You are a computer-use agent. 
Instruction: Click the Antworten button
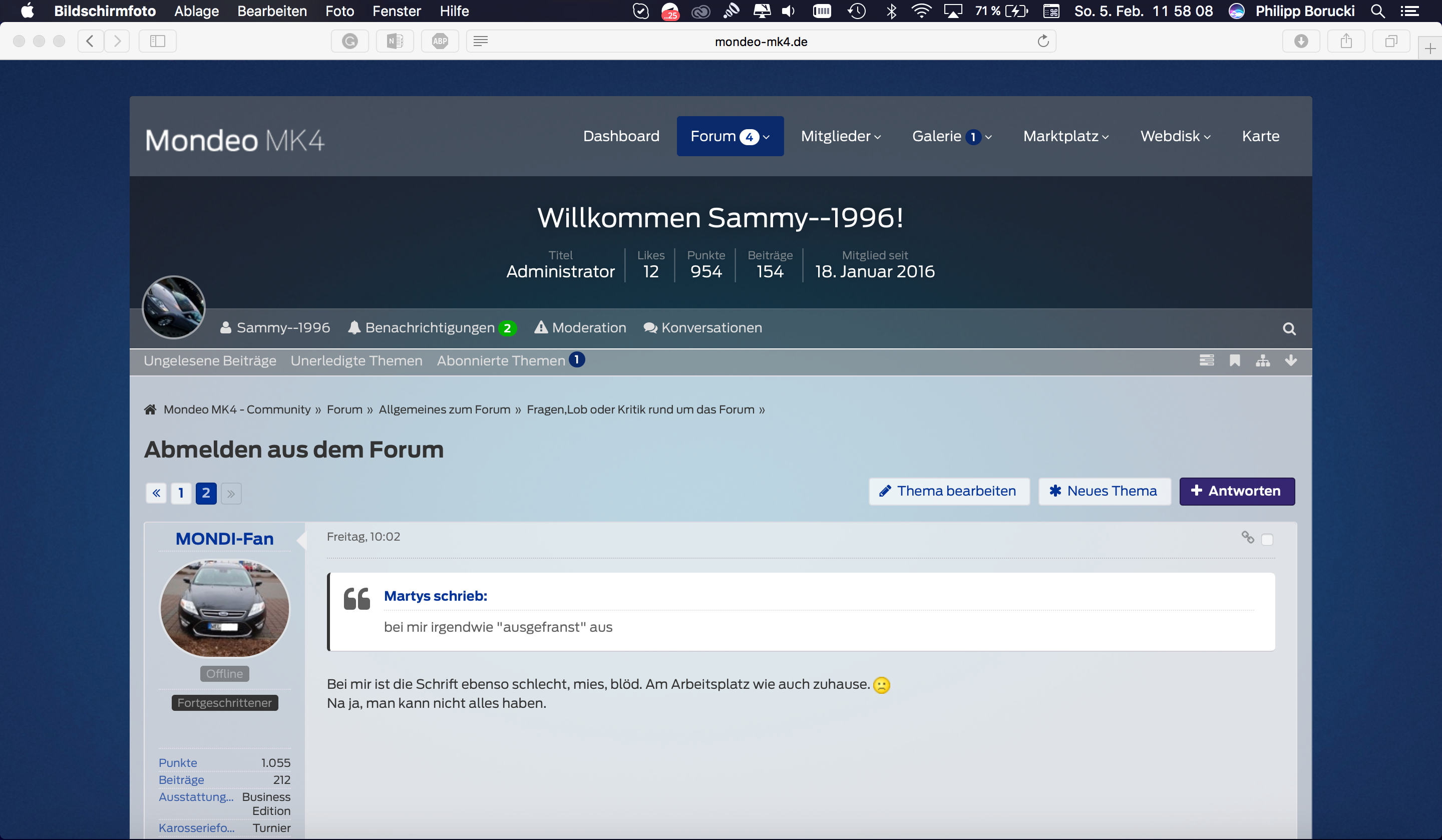coord(1237,491)
